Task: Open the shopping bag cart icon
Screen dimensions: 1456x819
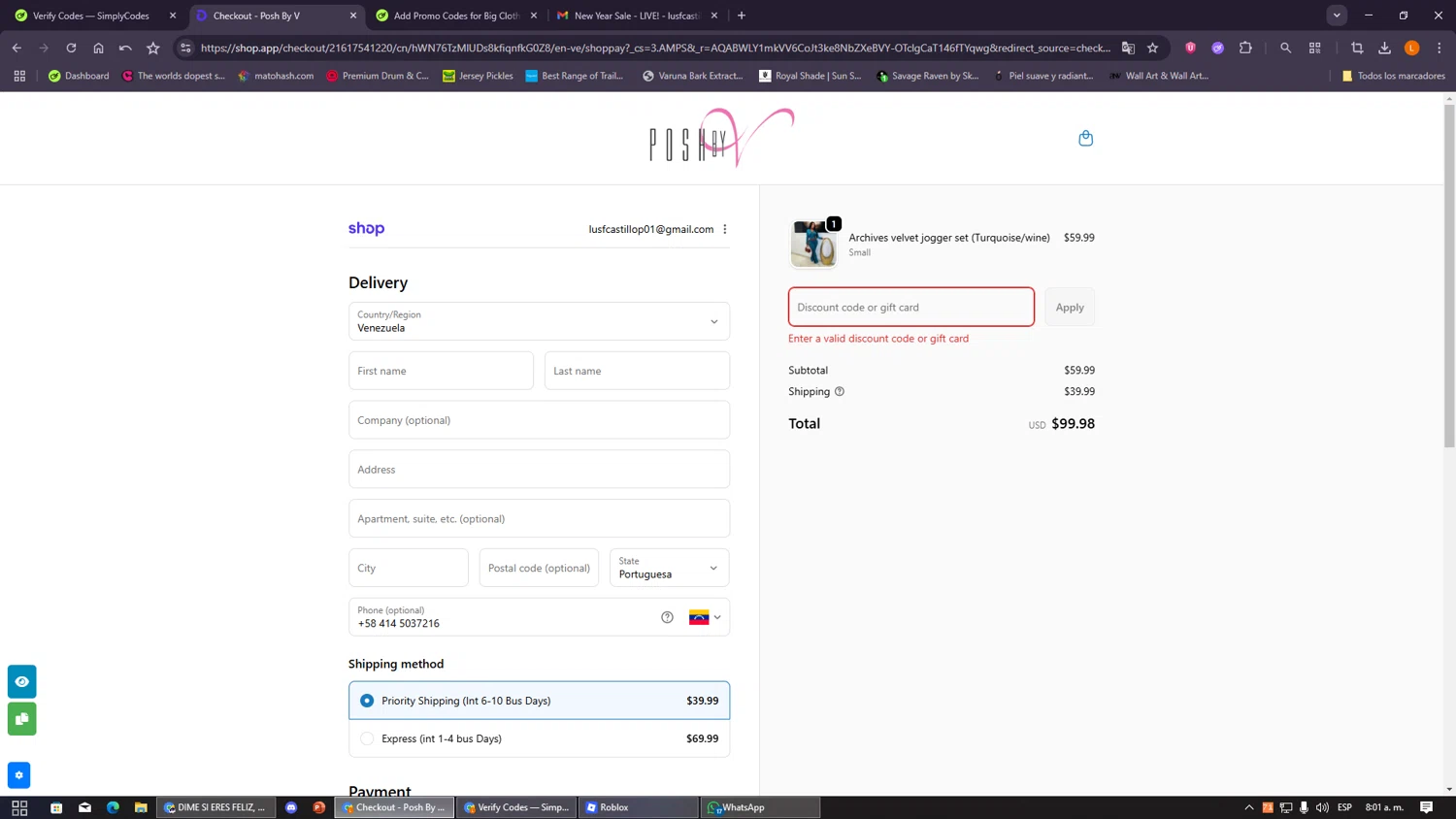Action: (x=1085, y=138)
